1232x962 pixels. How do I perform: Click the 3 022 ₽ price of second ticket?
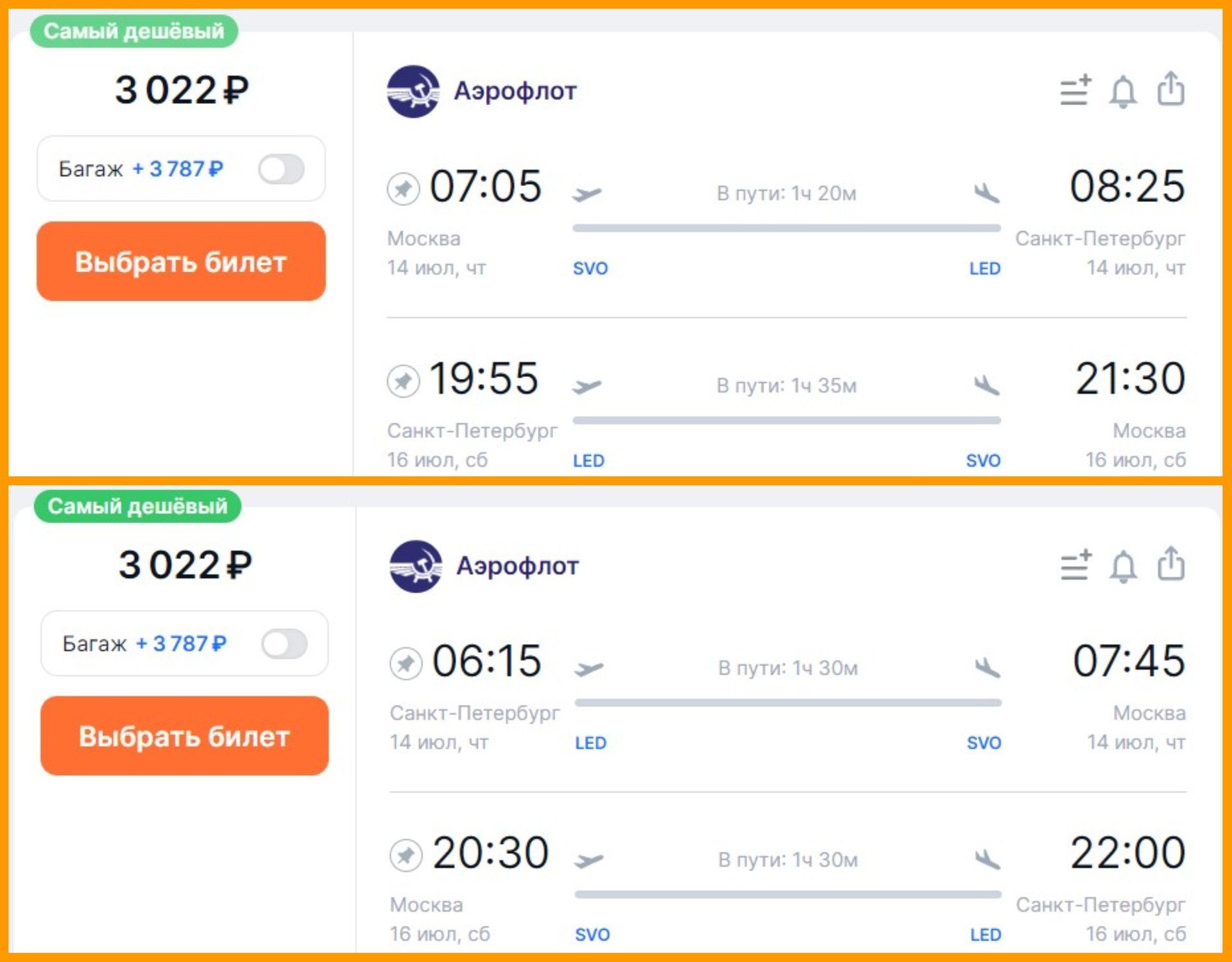185,565
